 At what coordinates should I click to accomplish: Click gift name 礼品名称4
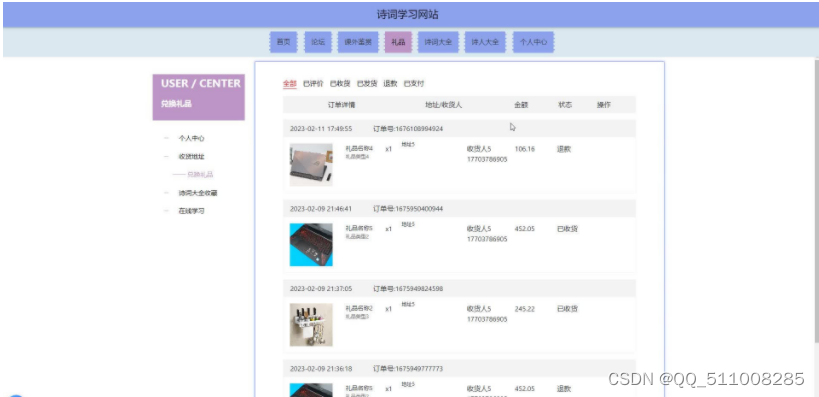click(x=359, y=148)
